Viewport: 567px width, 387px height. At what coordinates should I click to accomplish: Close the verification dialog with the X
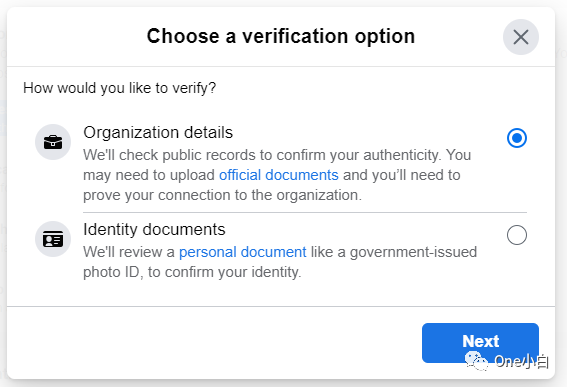coord(521,37)
